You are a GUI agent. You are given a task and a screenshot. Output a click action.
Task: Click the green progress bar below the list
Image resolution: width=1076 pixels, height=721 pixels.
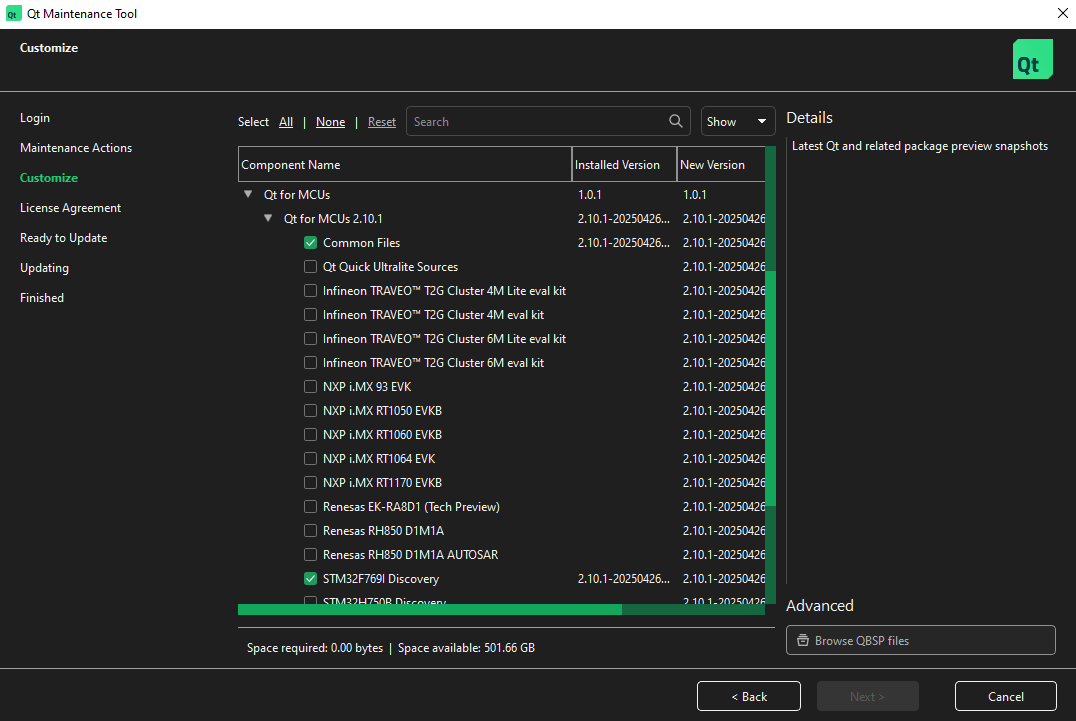[430, 608]
